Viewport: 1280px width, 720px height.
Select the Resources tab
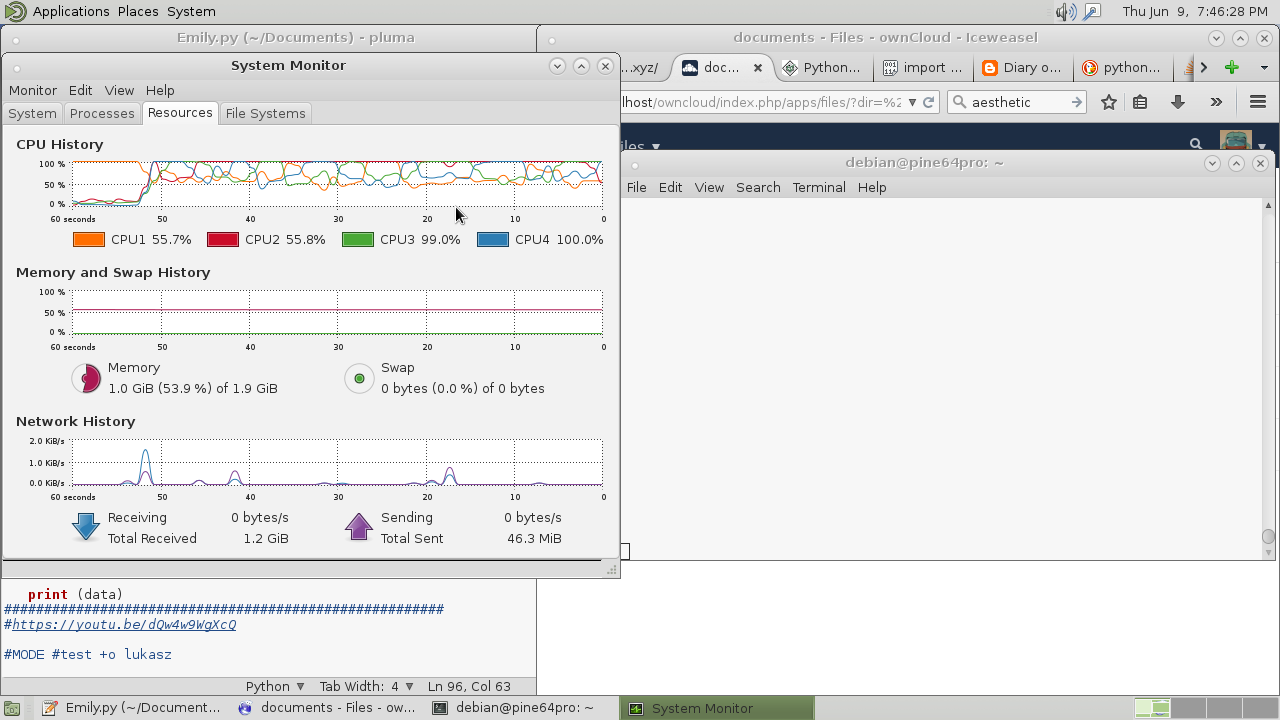[x=180, y=112]
